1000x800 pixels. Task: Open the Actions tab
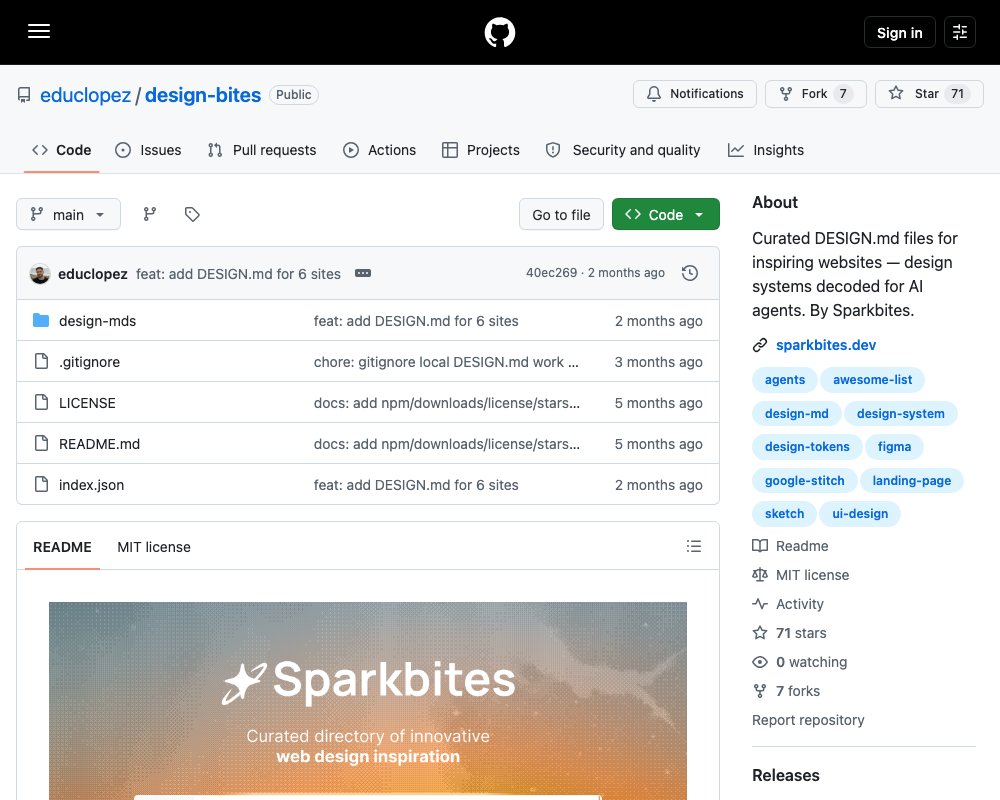379,150
